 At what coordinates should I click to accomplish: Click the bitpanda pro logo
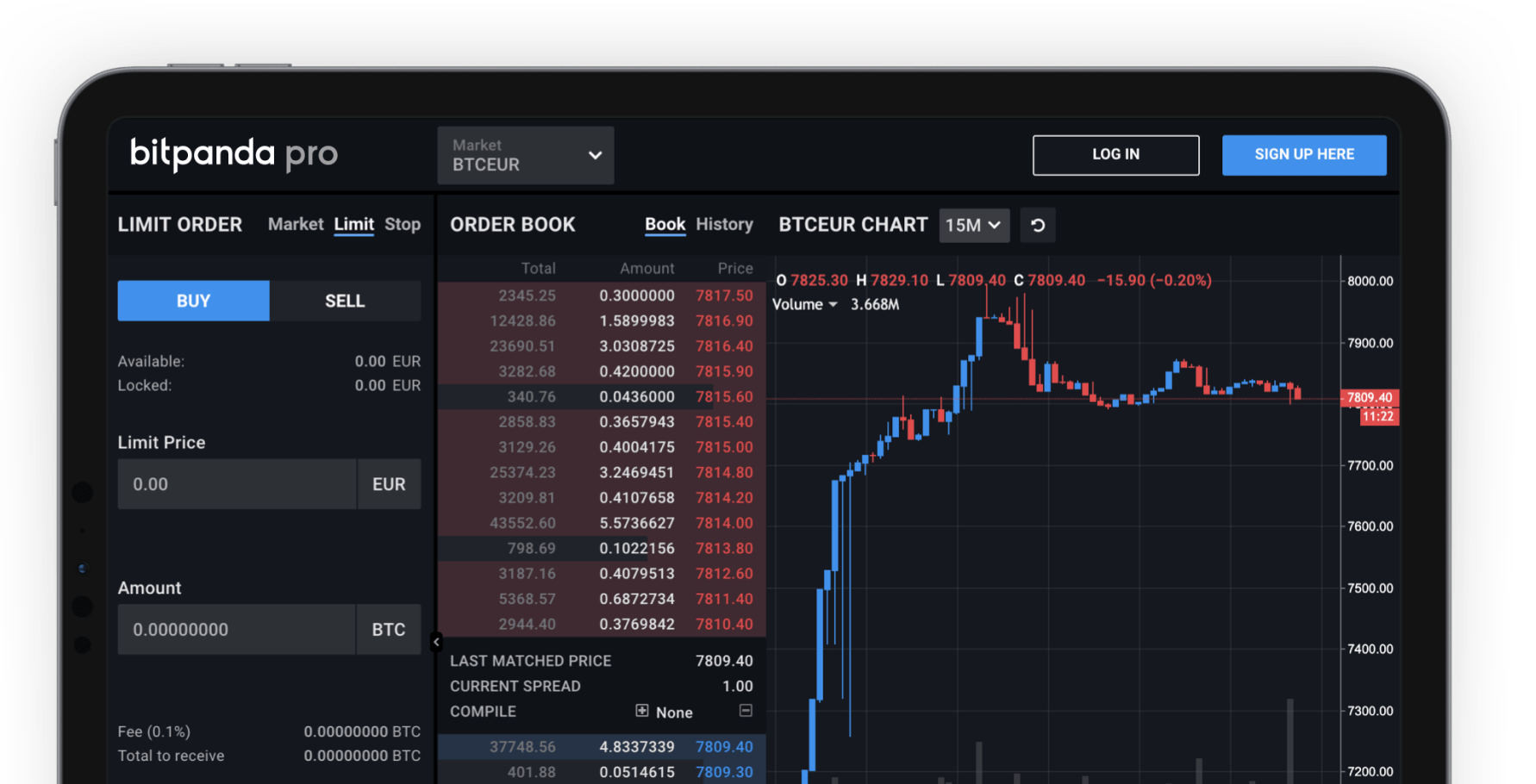(x=233, y=154)
